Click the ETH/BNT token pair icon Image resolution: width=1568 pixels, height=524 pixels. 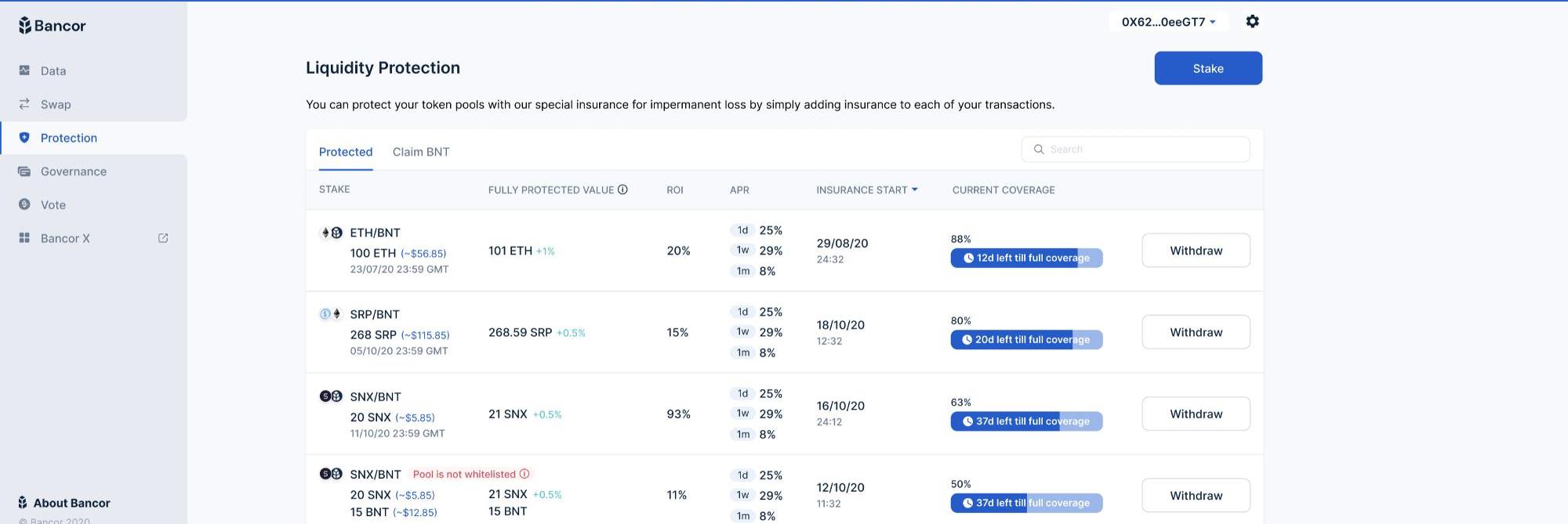pyautogui.click(x=331, y=233)
